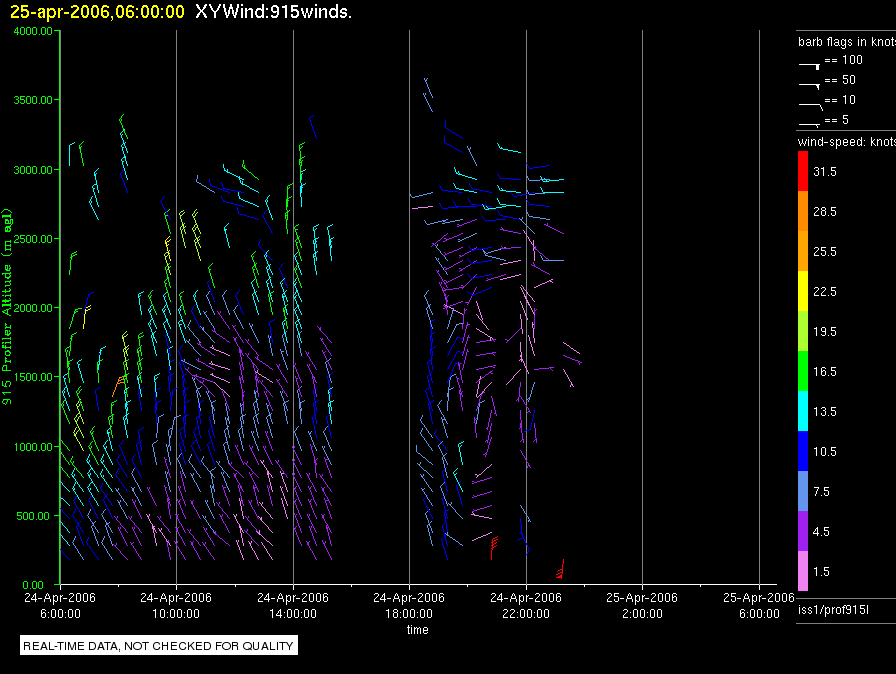The image size is (896, 674).
Task: Click the purple 4.5 knots color swatch
Action: coord(803,531)
